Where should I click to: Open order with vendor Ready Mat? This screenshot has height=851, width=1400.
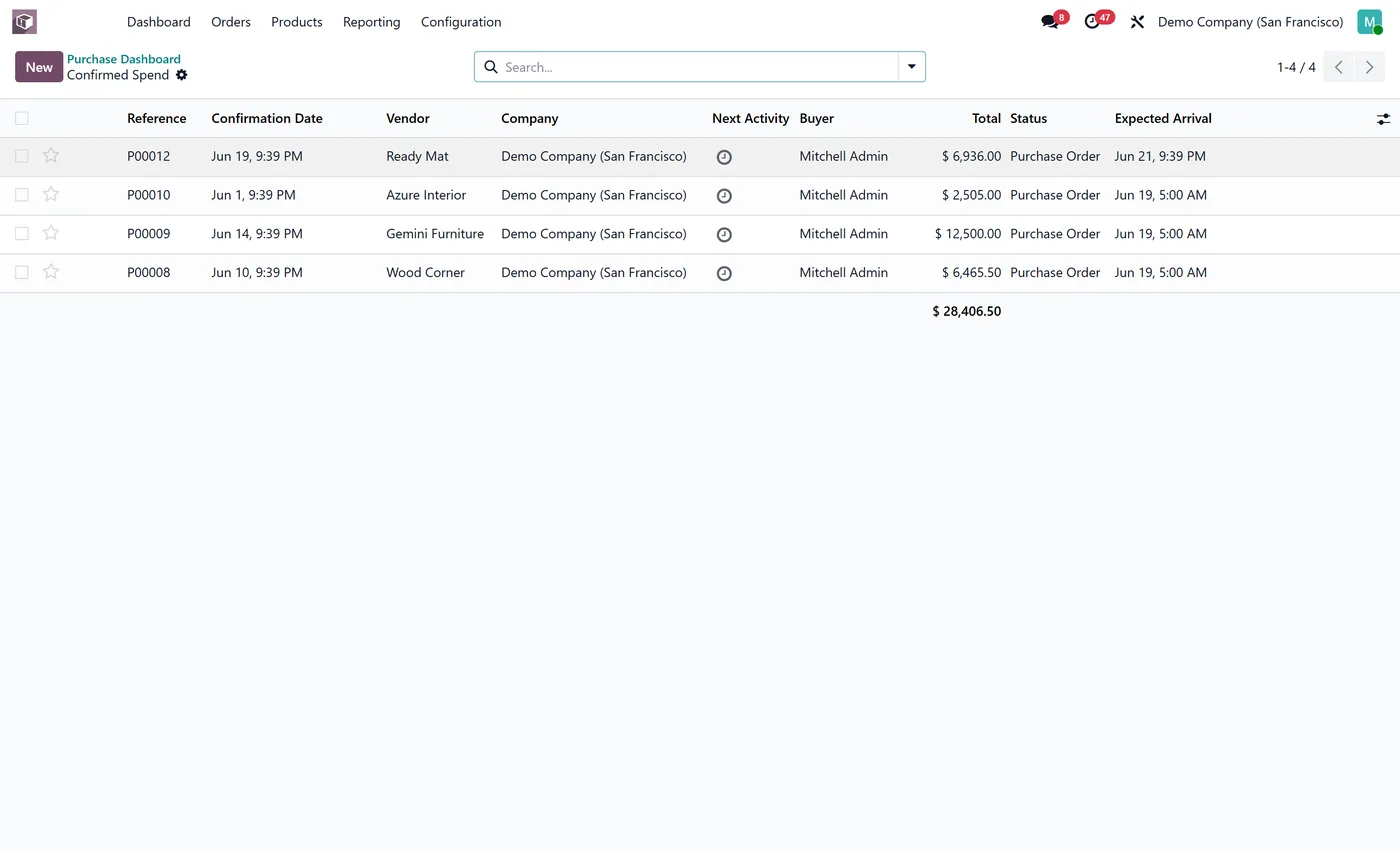tap(417, 156)
